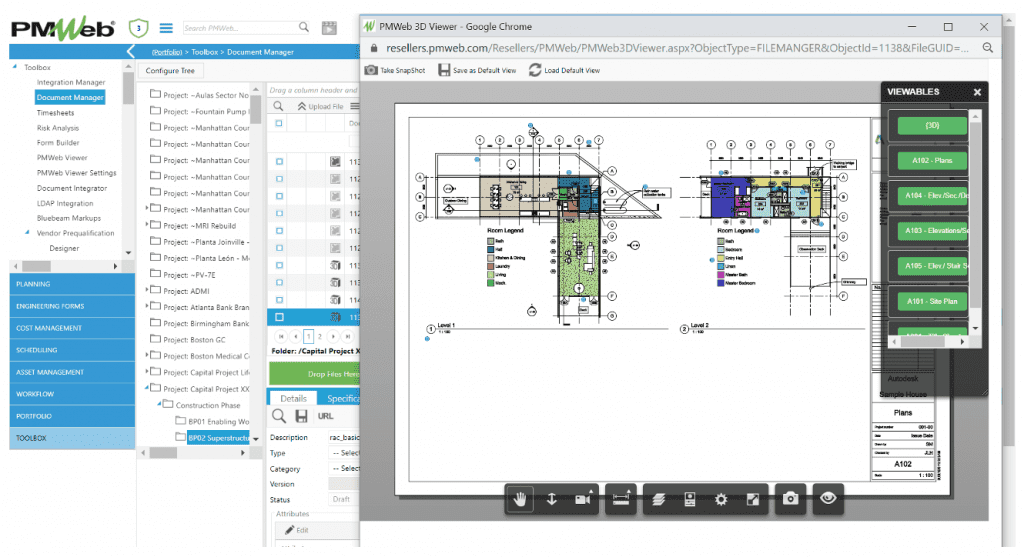Close the Viewables panel

(977, 92)
